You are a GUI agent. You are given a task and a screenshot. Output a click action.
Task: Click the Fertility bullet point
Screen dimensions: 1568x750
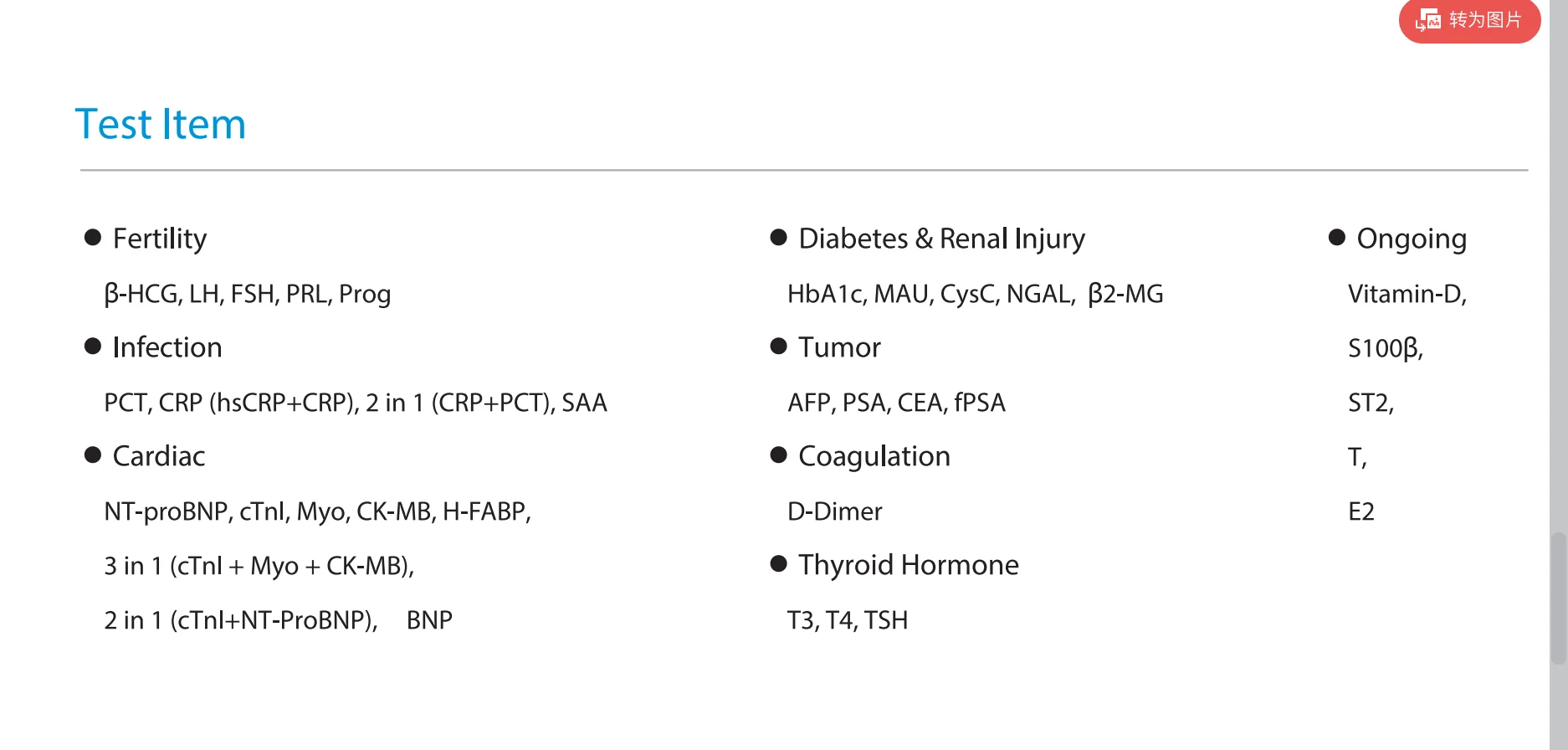click(x=93, y=238)
